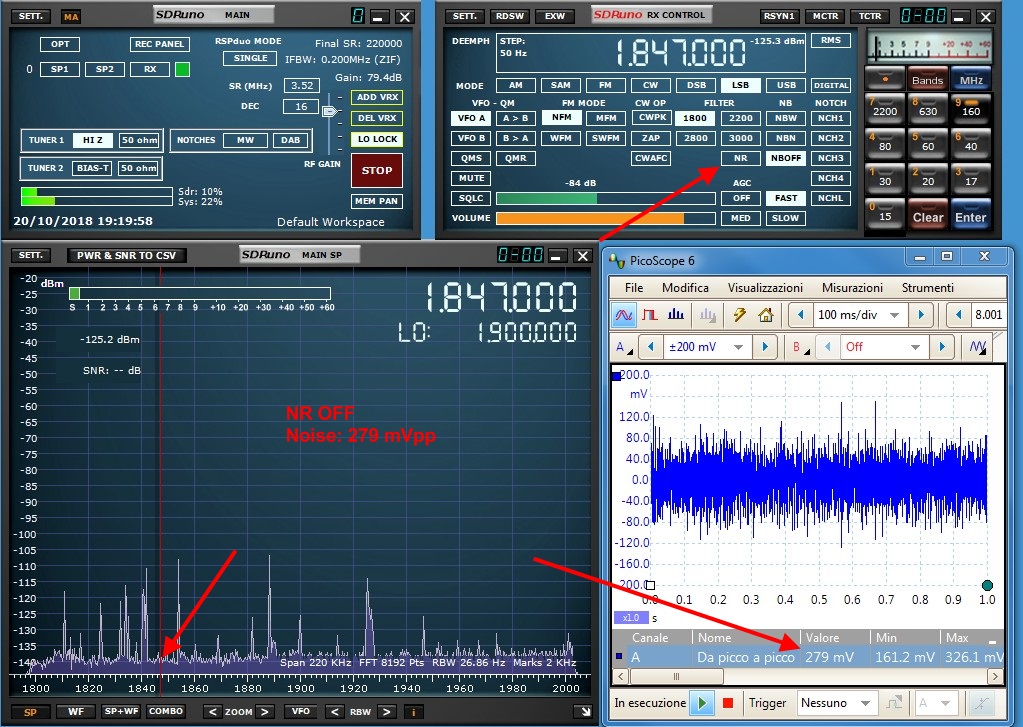Toggle the MUTE button in RX Control
1023x727 pixels.
(x=471, y=178)
